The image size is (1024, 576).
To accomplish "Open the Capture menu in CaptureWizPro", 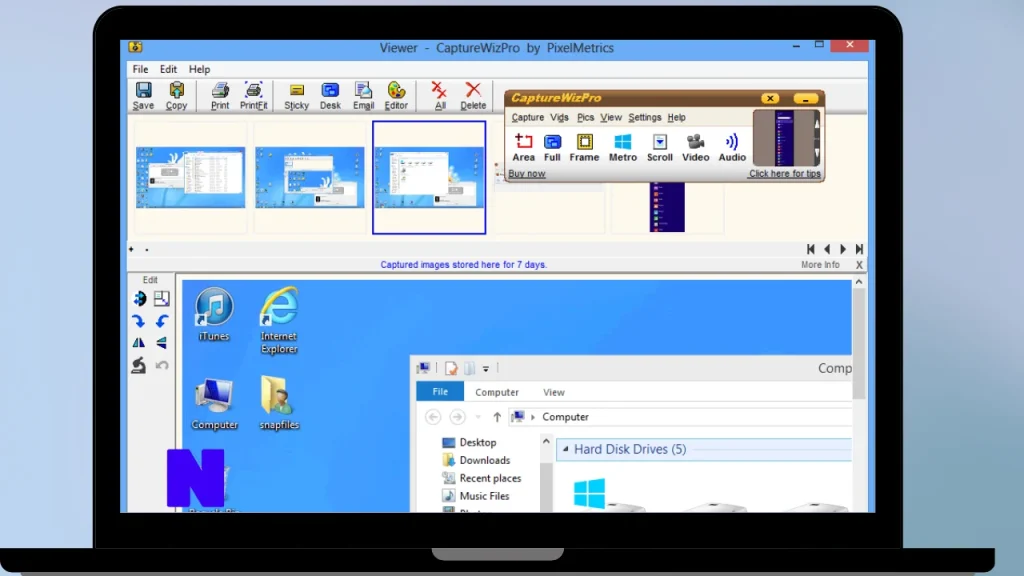I will [528, 118].
